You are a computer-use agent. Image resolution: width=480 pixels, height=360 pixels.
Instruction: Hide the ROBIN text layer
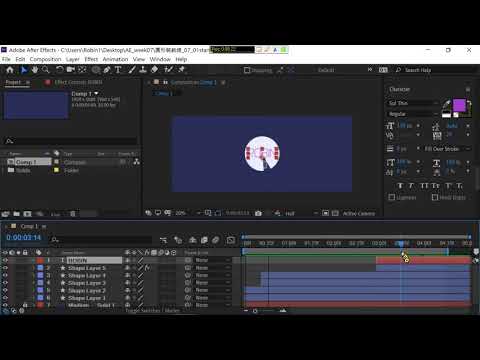click(x=5, y=260)
